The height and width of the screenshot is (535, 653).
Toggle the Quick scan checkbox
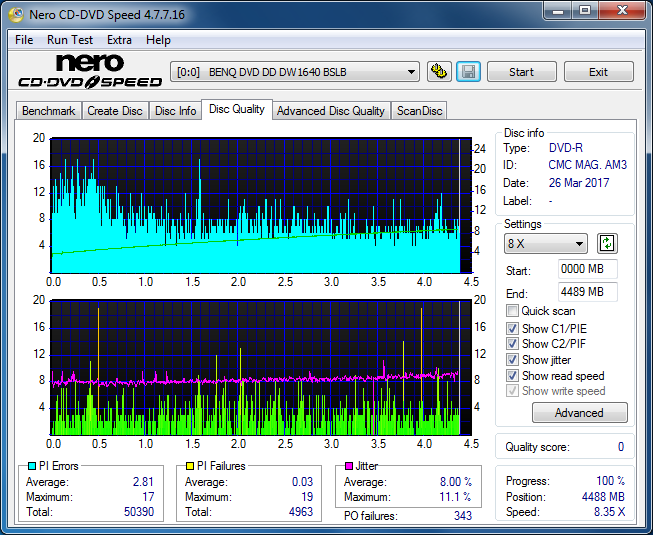tap(512, 311)
